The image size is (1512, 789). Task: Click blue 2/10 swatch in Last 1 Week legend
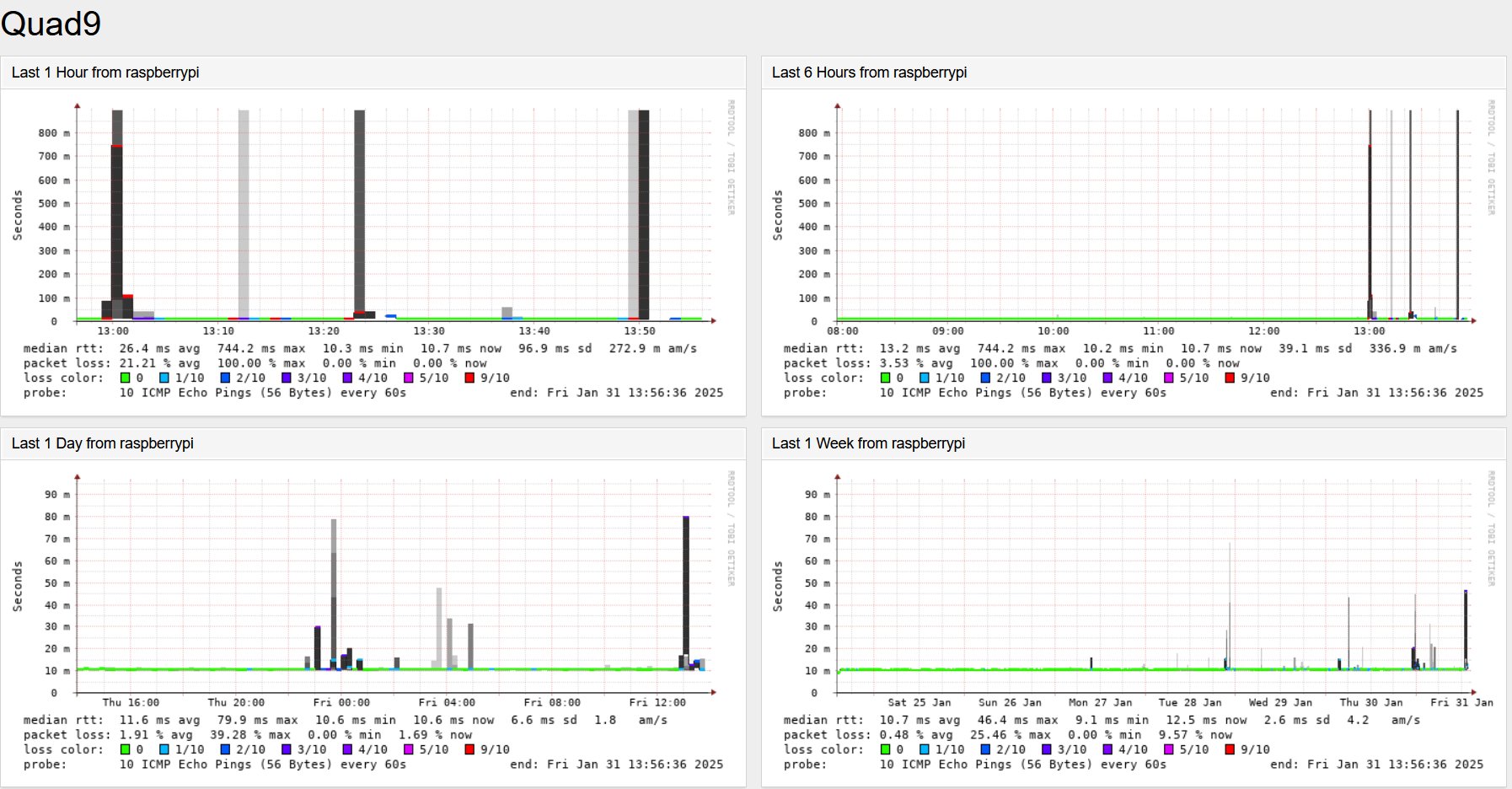(x=985, y=749)
